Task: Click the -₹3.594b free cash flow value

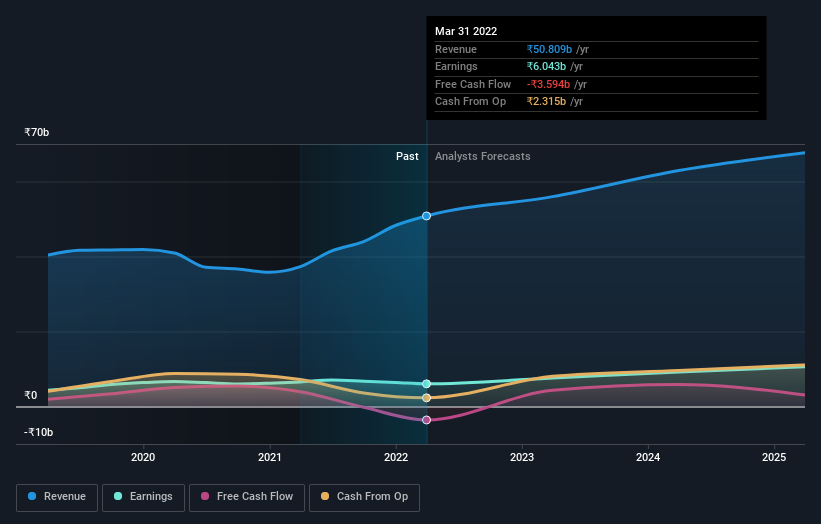Action: coord(548,84)
